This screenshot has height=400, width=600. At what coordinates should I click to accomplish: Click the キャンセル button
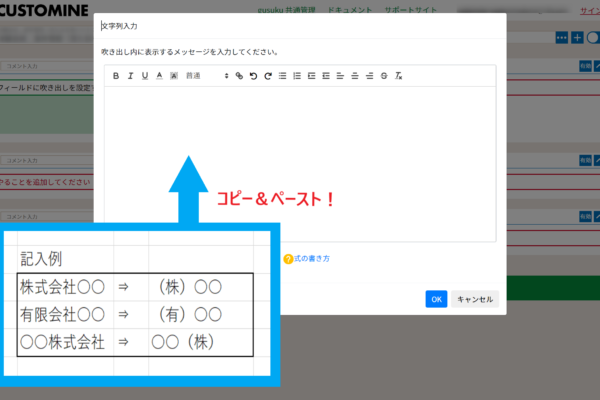pos(474,299)
